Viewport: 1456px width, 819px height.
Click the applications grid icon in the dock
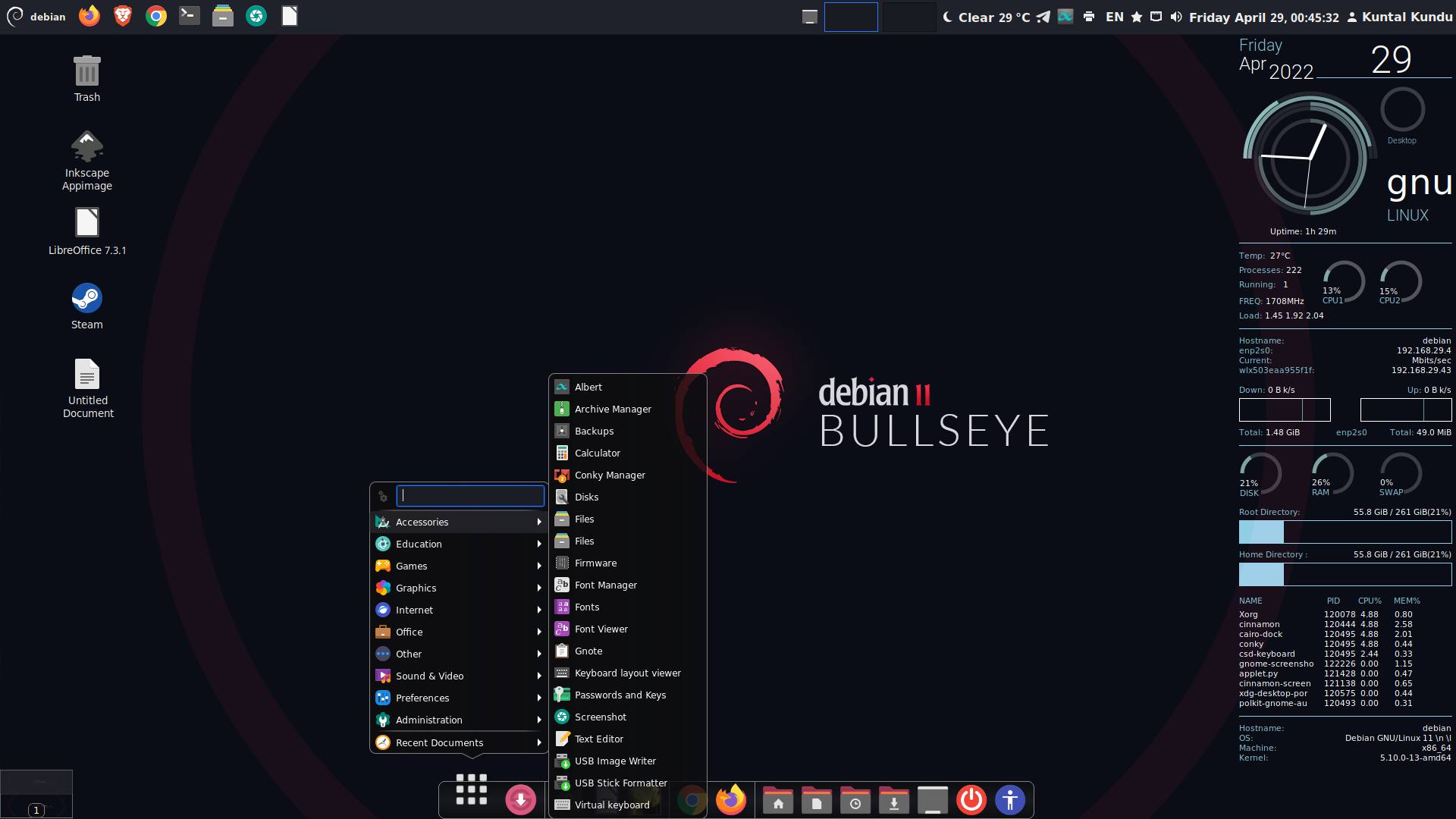[x=471, y=789]
